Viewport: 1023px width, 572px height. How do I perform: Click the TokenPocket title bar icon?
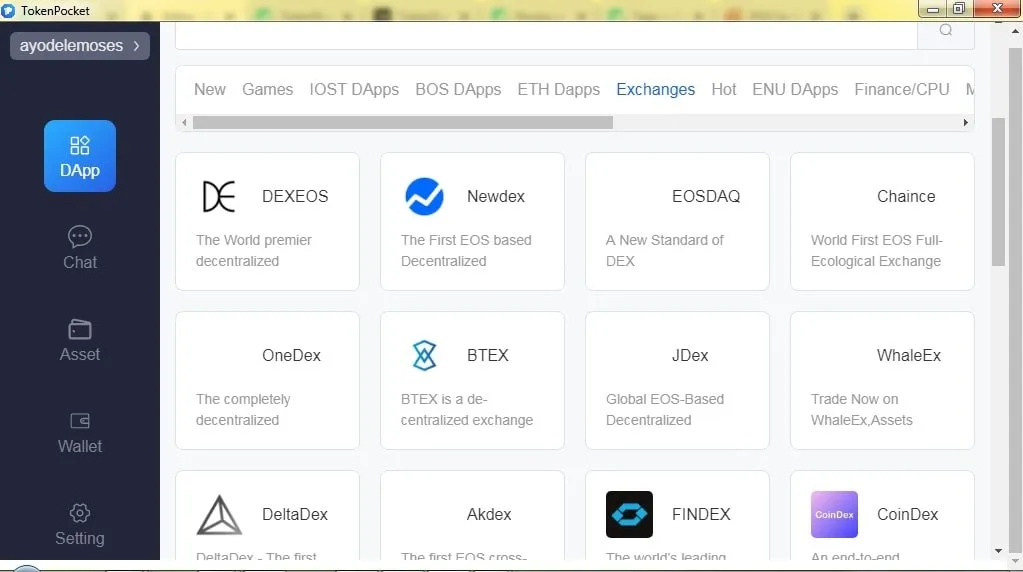tap(8, 10)
